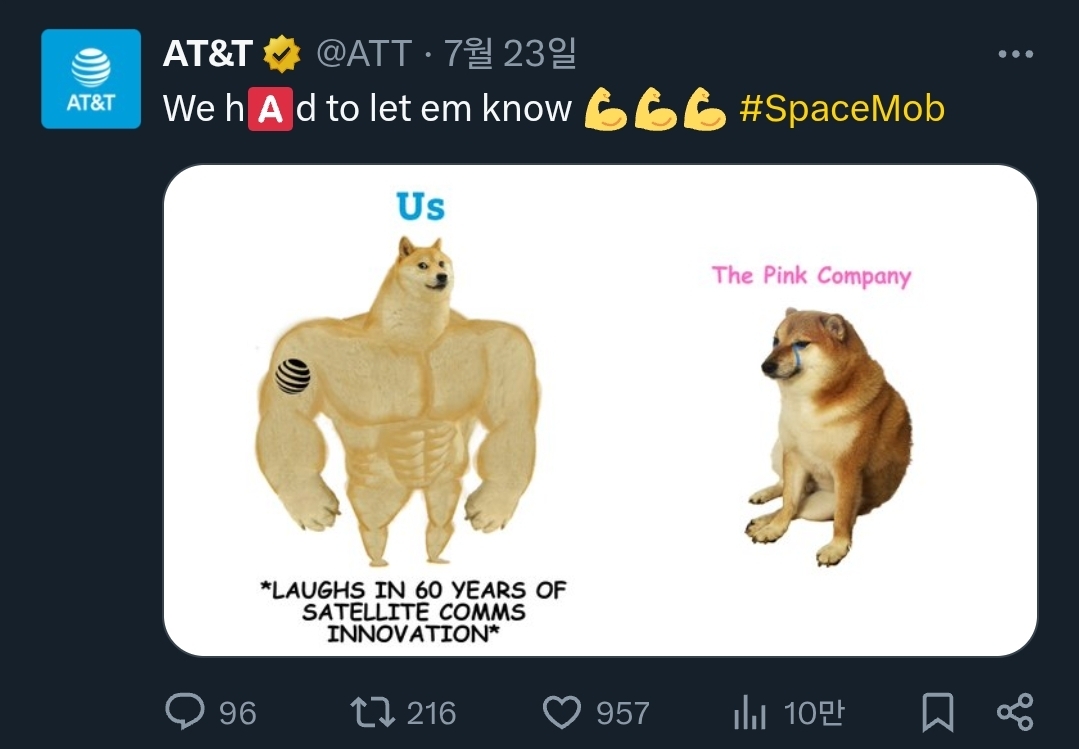Open the AT&T profile avatar
Viewport: 1079px width, 749px height.
pos(91,79)
